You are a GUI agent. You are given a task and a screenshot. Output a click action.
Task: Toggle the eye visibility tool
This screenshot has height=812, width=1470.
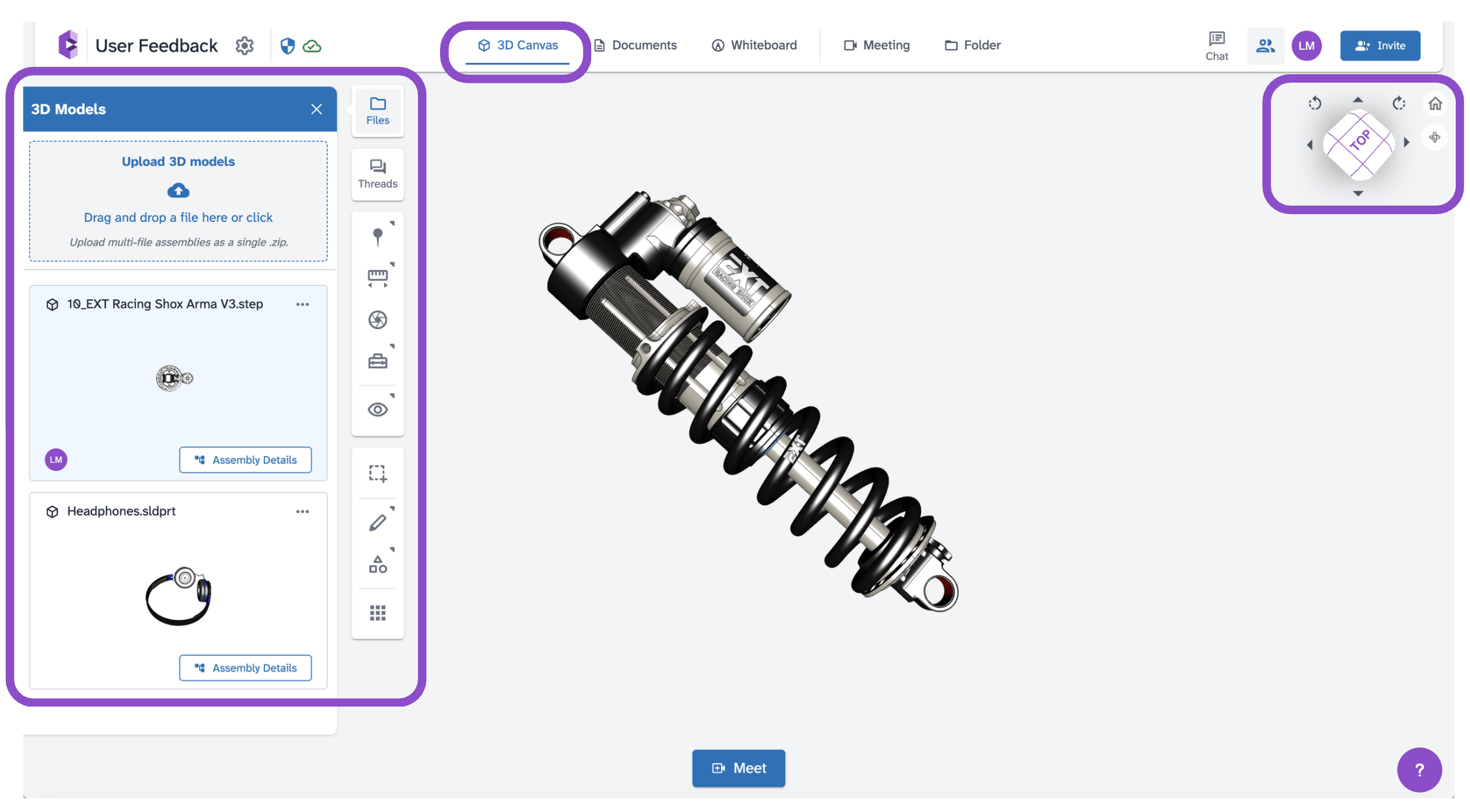tap(378, 409)
